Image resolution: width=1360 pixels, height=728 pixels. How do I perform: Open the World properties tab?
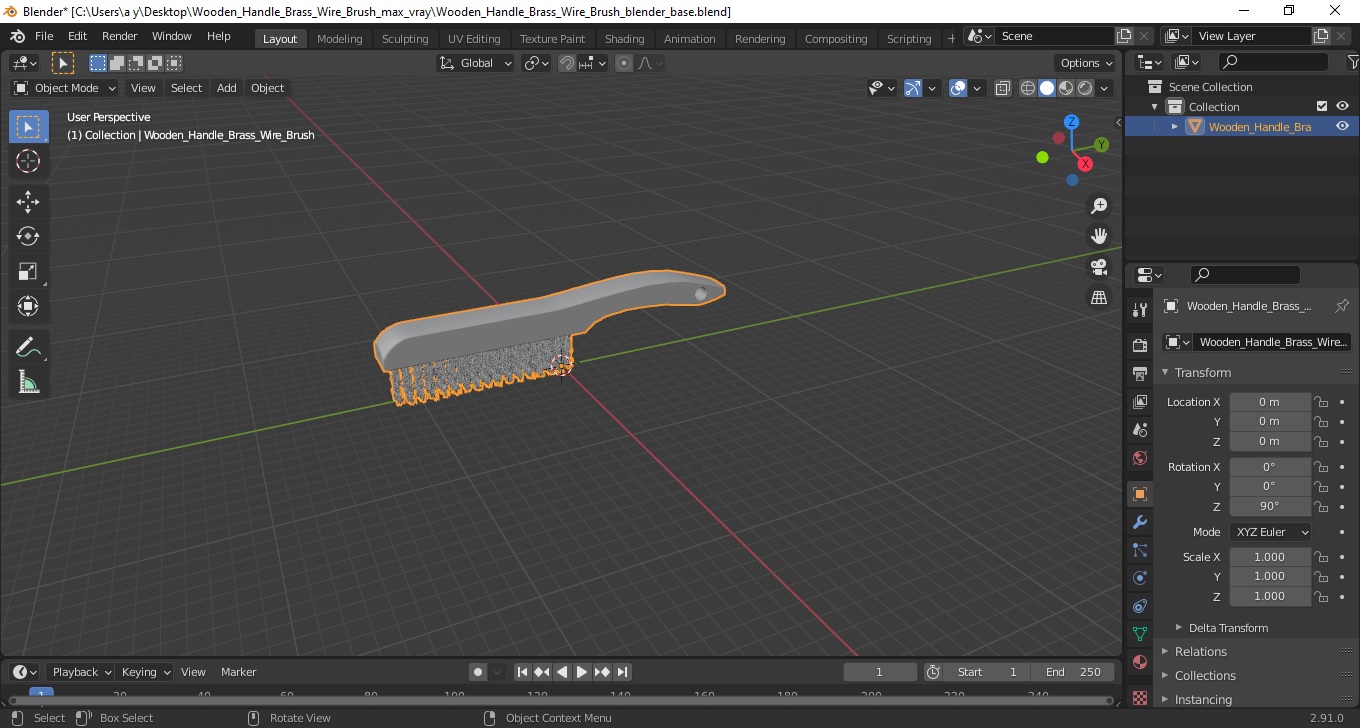click(1140, 458)
